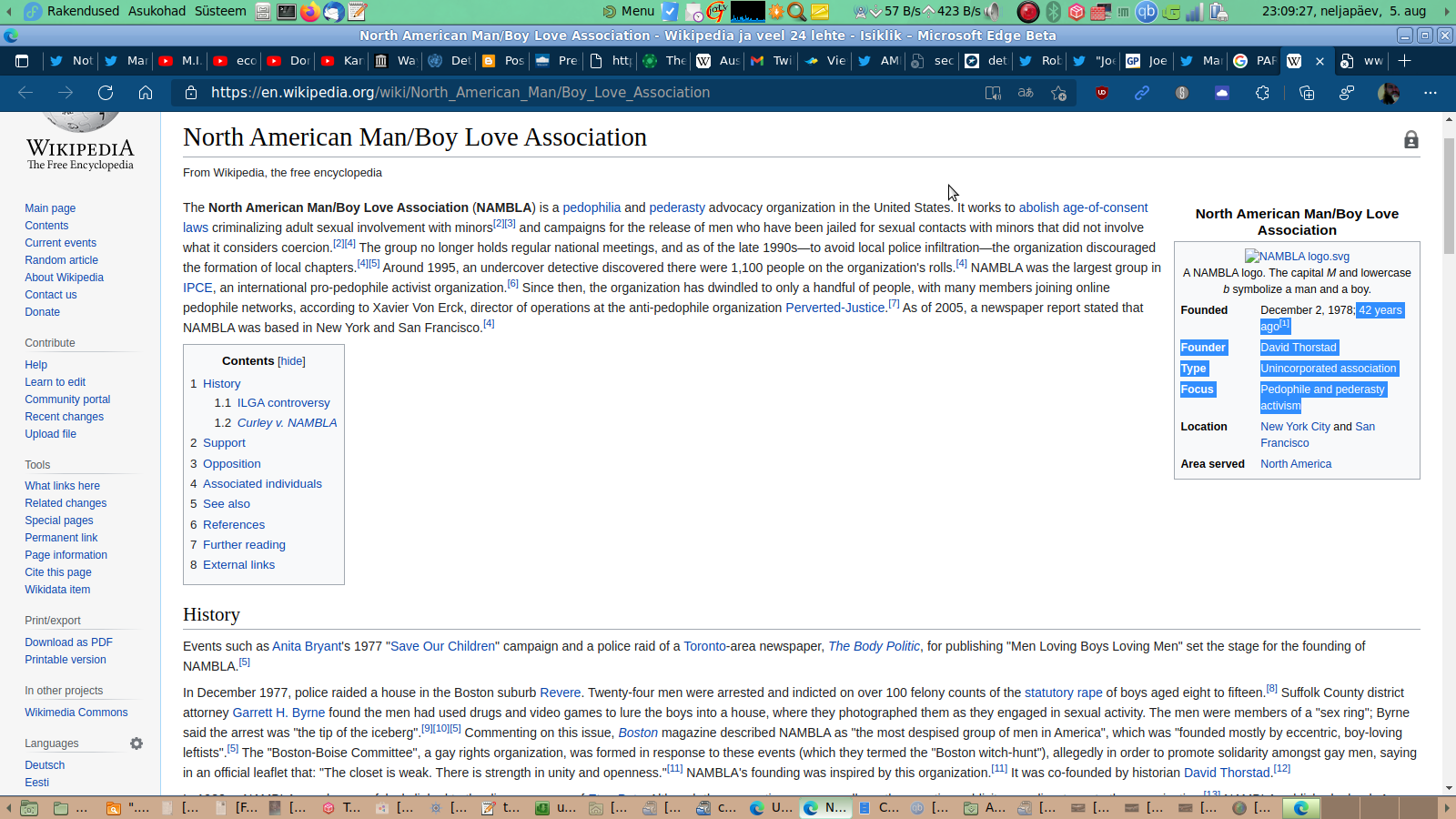1456x819 pixels.
Task: Open the browser profile avatar
Action: coord(1389,93)
